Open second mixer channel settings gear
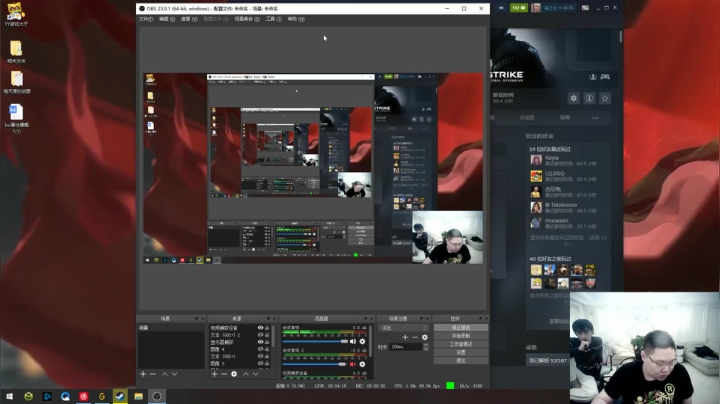This screenshot has height=404, width=720. pos(362,364)
